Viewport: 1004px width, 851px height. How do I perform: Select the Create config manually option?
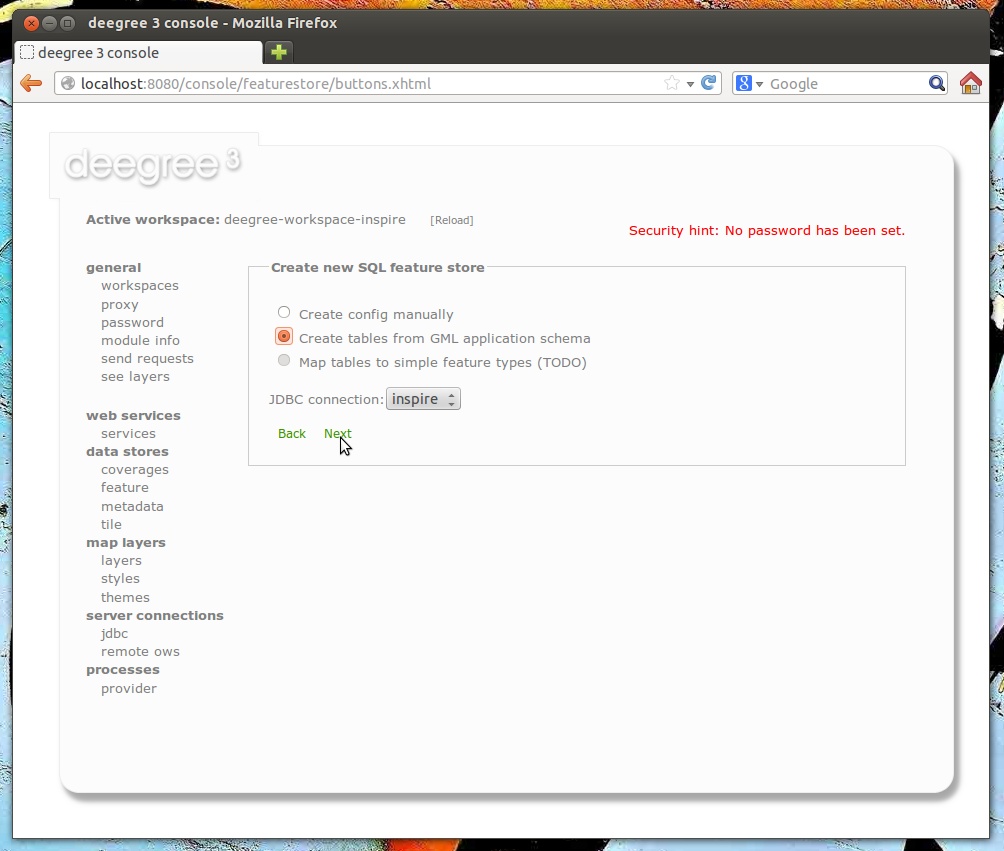pos(283,312)
